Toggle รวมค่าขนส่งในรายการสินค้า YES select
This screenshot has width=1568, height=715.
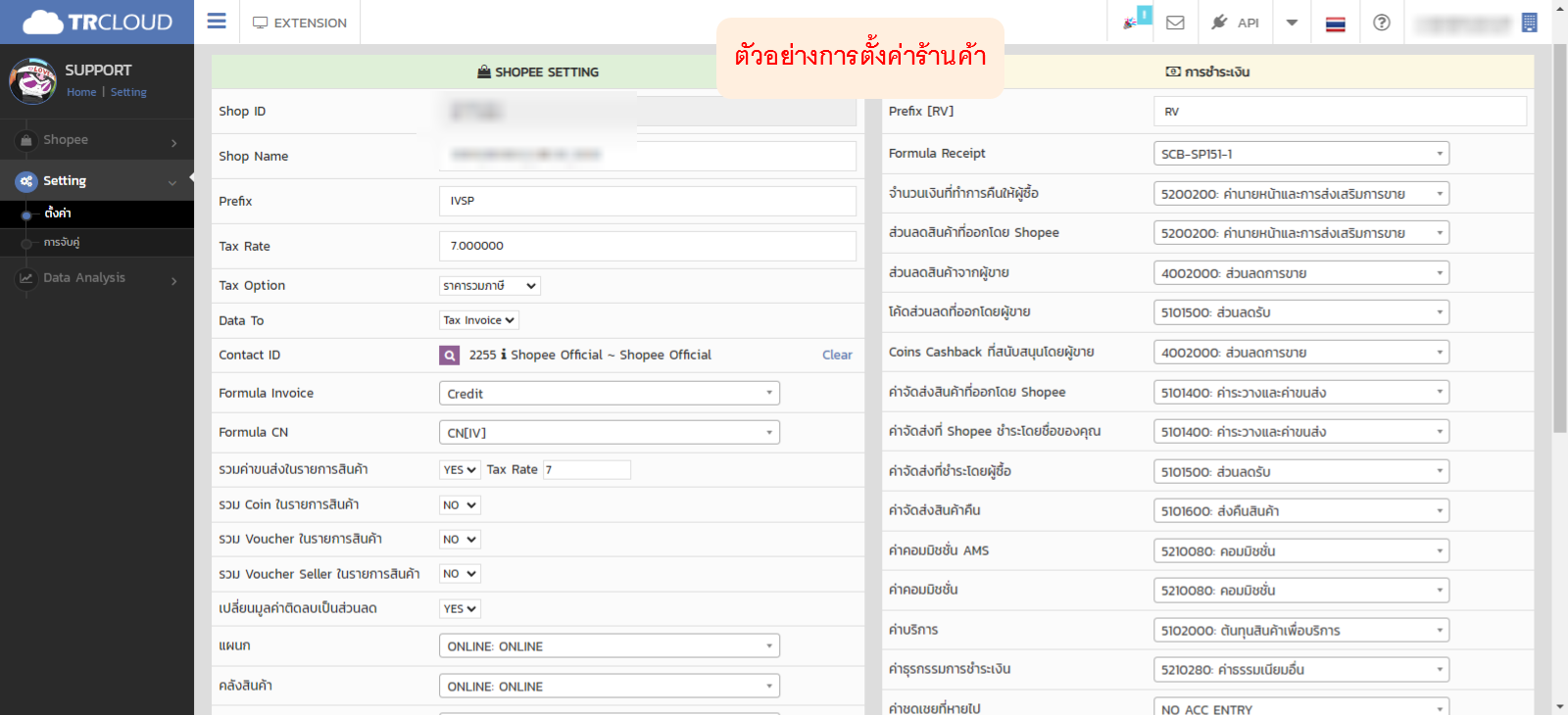460,470
